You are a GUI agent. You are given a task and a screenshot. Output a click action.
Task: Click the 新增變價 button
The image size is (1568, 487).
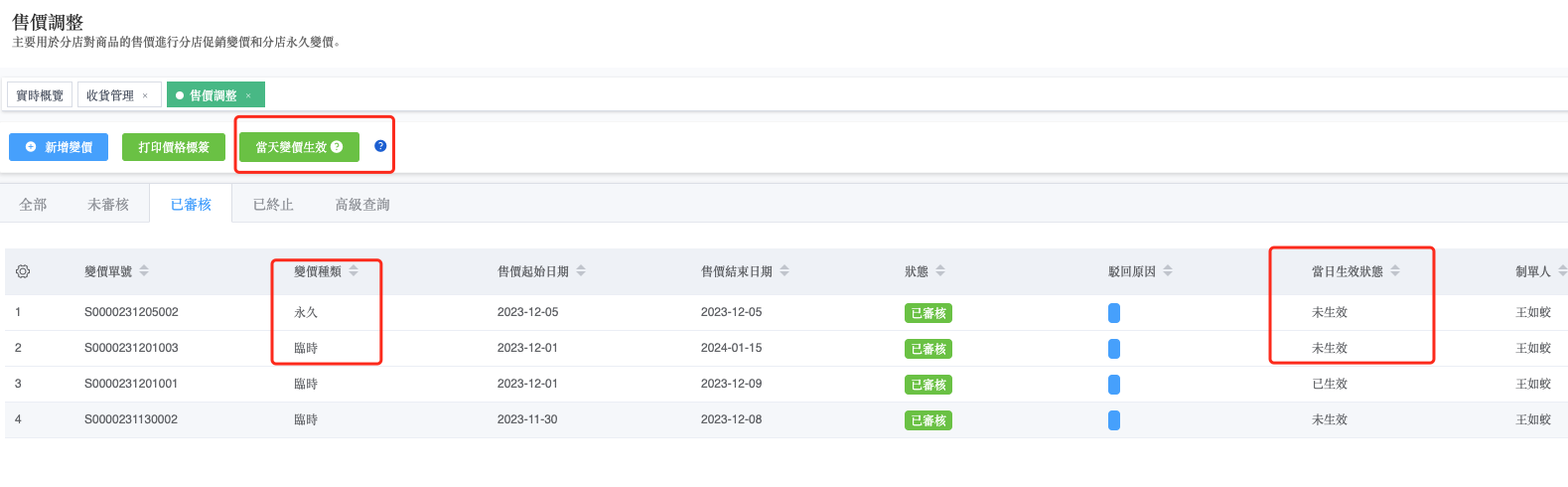pyautogui.click(x=59, y=147)
